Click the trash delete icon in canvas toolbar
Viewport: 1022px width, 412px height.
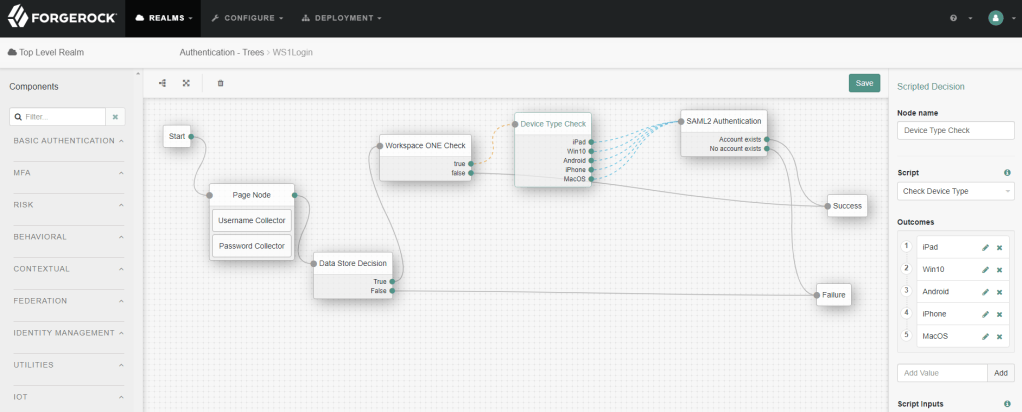(x=220, y=83)
